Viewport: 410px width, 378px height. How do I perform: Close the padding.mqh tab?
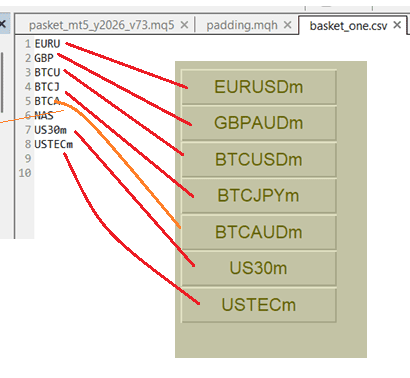point(287,25)
